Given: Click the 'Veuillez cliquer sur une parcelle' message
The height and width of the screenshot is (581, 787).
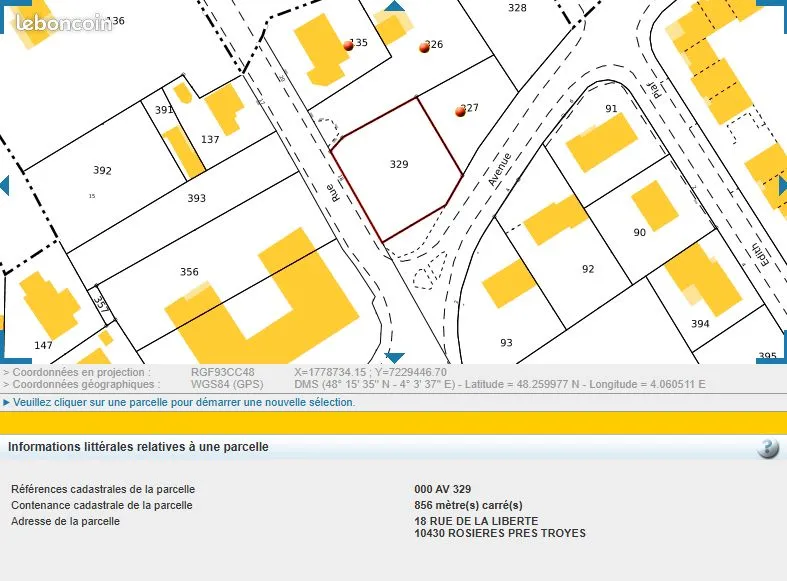Looking at the screenshot, I should pos(184,402).
